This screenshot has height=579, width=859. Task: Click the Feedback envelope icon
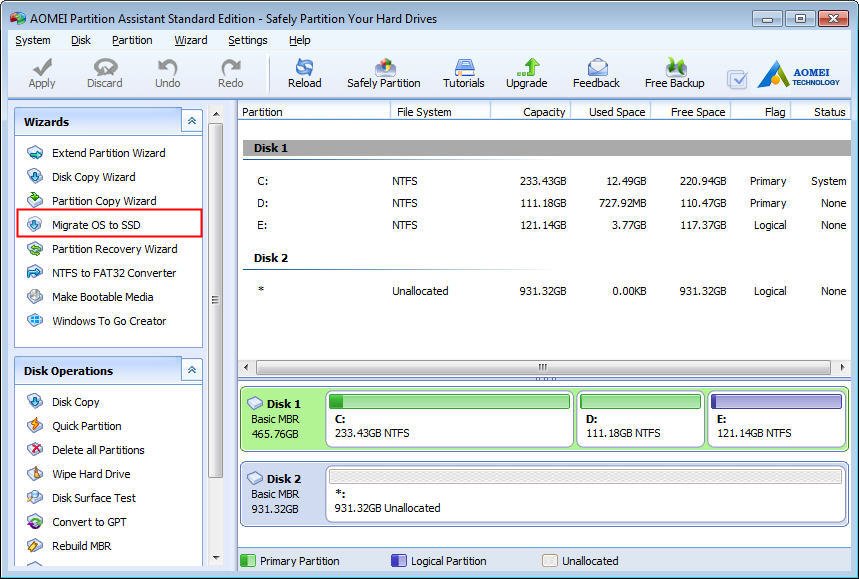tap(596, 68)
